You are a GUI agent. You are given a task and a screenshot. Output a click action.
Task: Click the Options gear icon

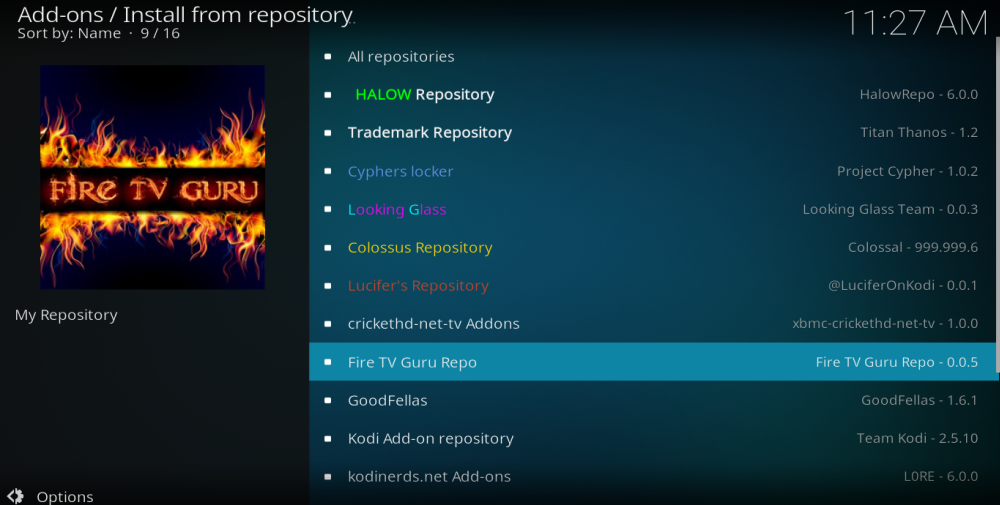click(15, 496)
